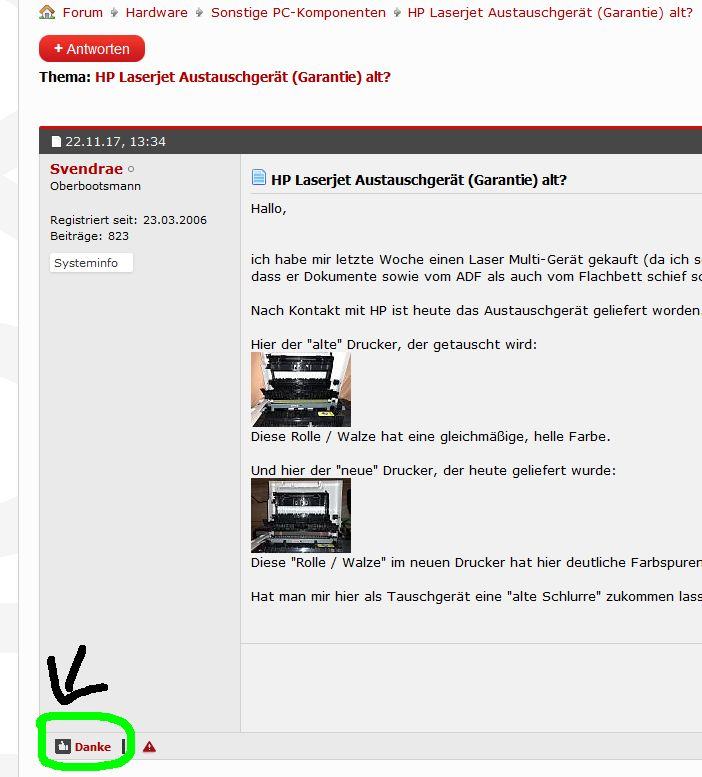Open the Sonstige PC-Komponenten breadcrumb link

coord(298,12)
